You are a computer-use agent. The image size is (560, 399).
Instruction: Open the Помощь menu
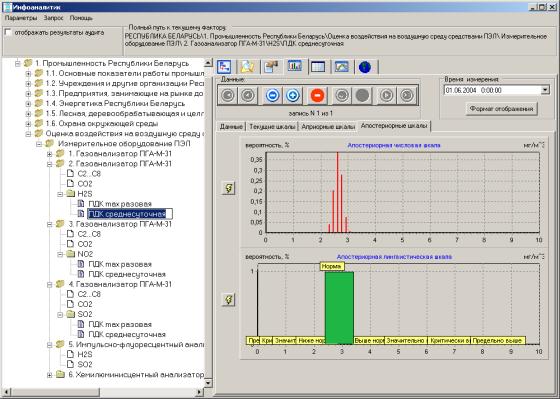click(81, 18)
